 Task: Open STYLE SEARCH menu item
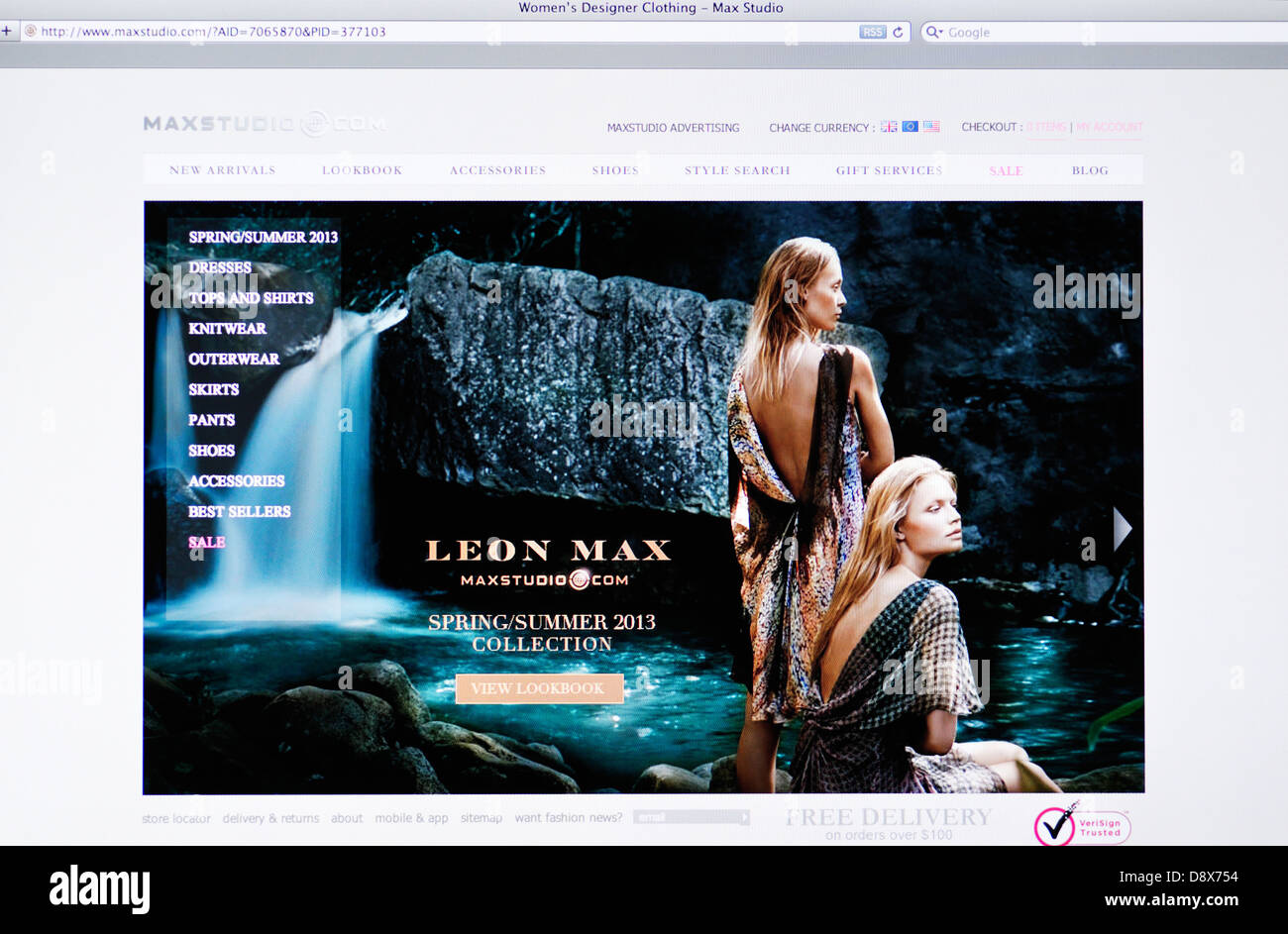pyautogui.click(x=737, y=170)
